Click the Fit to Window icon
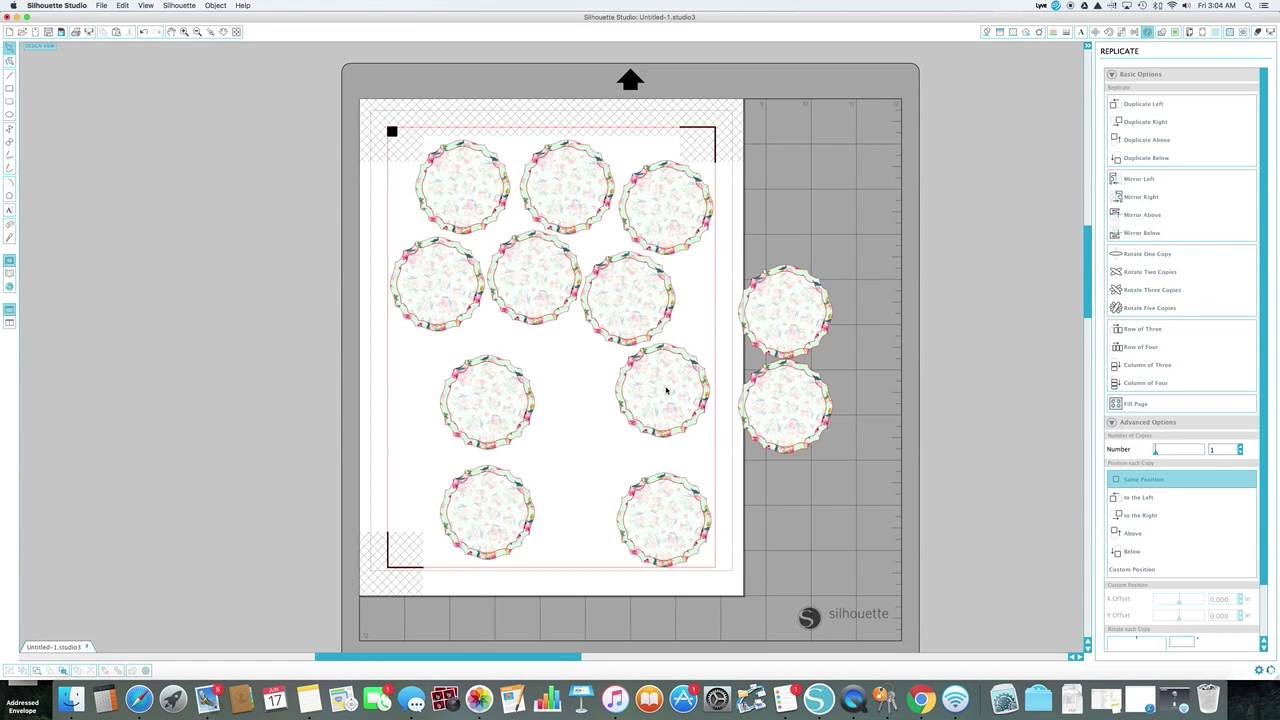Screen dimensions: 1280x720 236,32
